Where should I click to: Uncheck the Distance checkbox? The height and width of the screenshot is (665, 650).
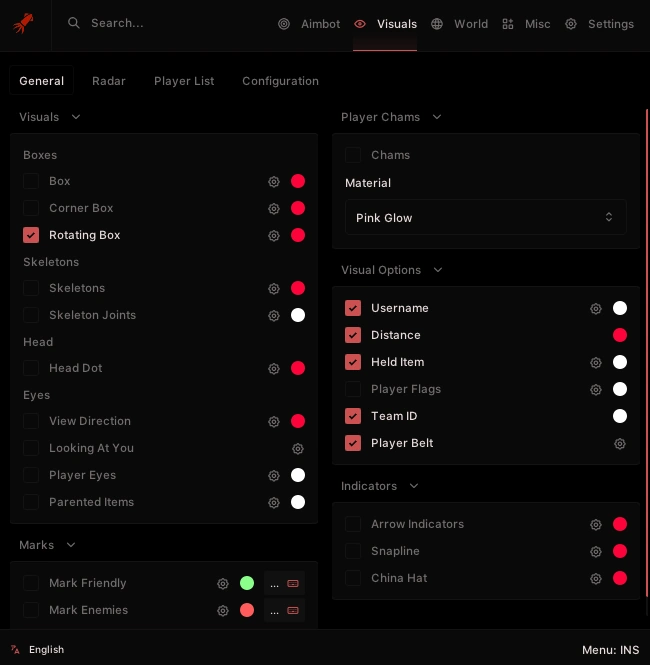(x=353, y=335)
